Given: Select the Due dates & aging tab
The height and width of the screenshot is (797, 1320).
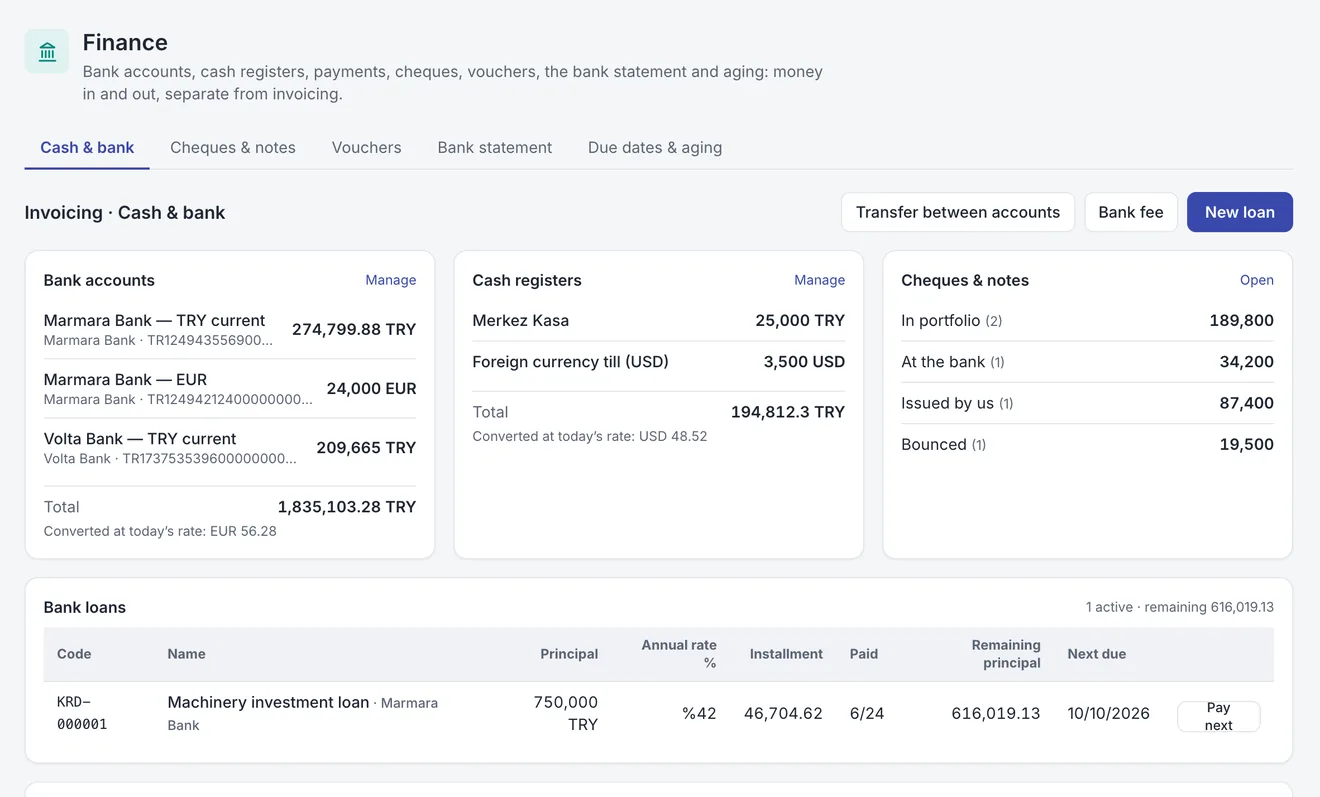Looking at the screenshot, I should pyautogui.click(x=655, y=148).
